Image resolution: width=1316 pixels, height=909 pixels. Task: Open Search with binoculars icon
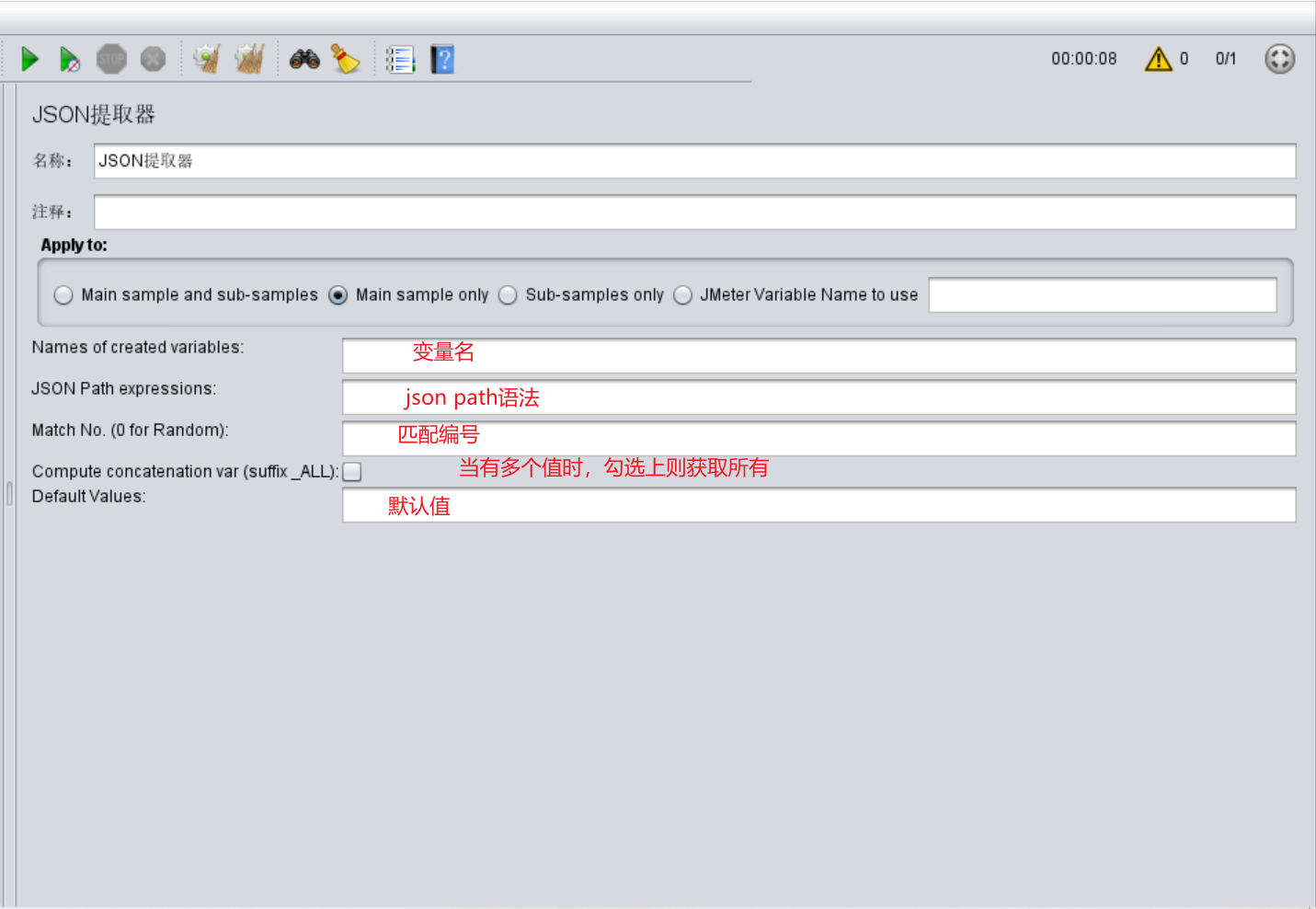click(304, 60)
